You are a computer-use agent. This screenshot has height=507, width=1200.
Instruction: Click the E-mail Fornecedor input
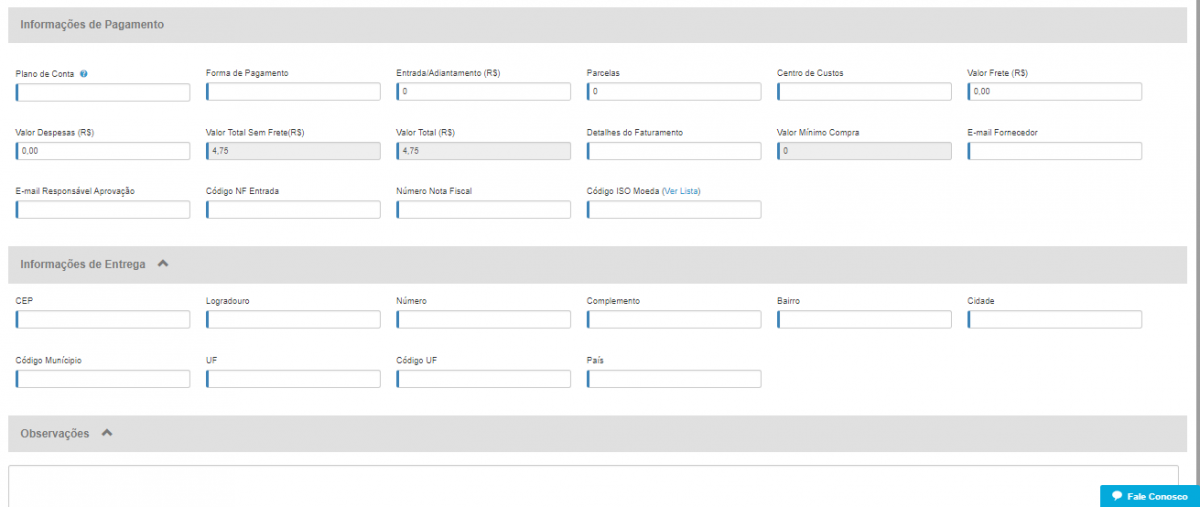[x=1055, y=151]
